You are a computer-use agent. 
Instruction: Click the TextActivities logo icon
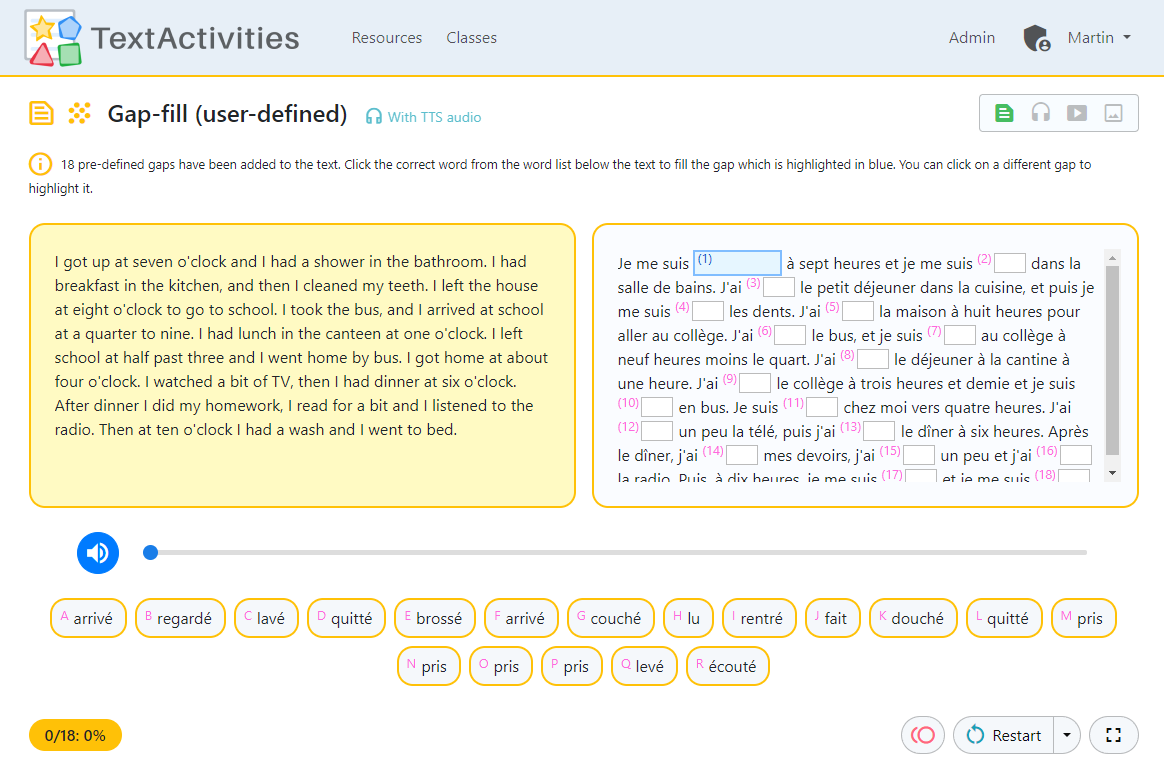pyautogui.click(x=53, y=38)
